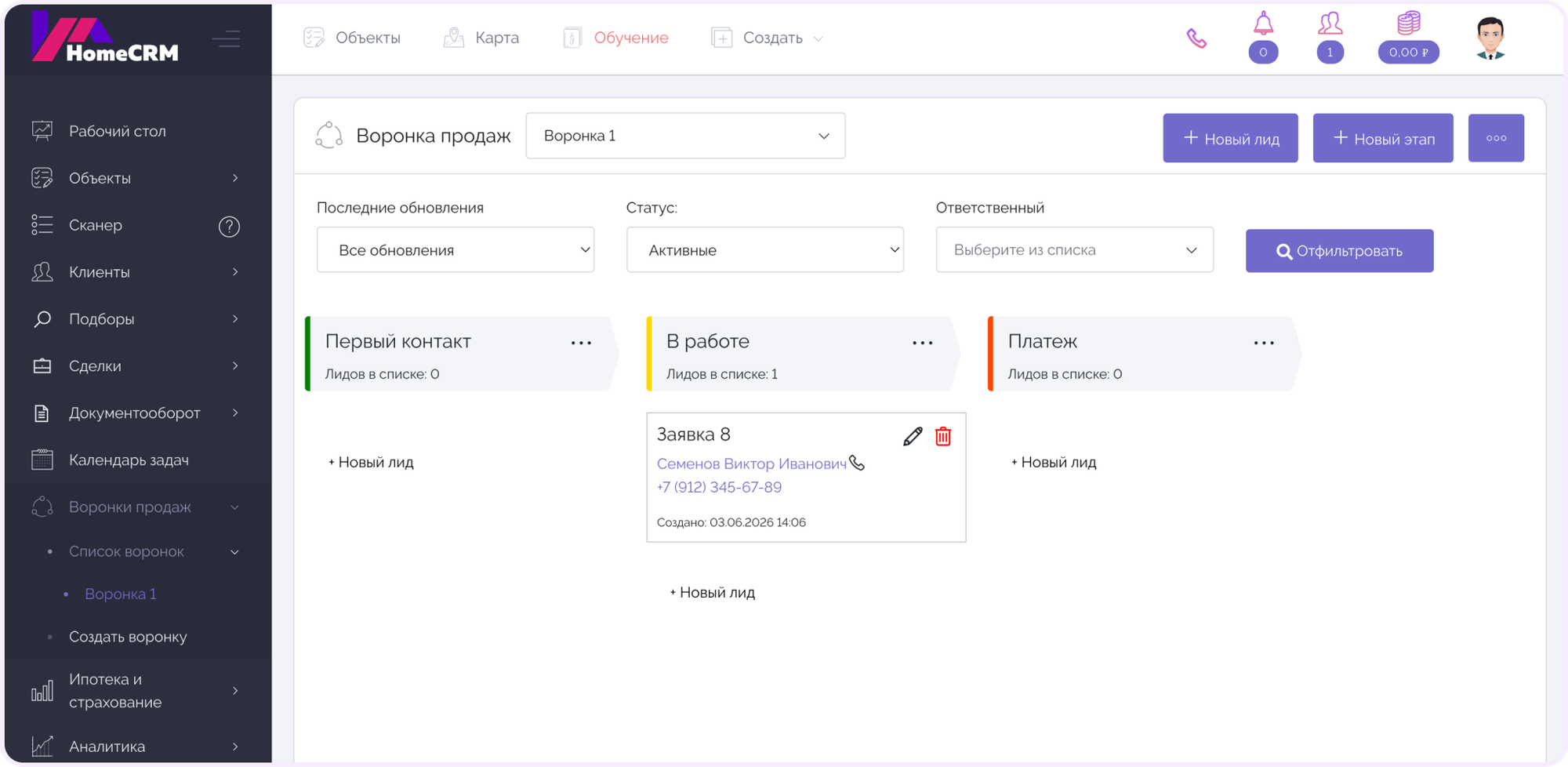
Task: Add Новый лид under Платеж
Action: (1054, 463)
